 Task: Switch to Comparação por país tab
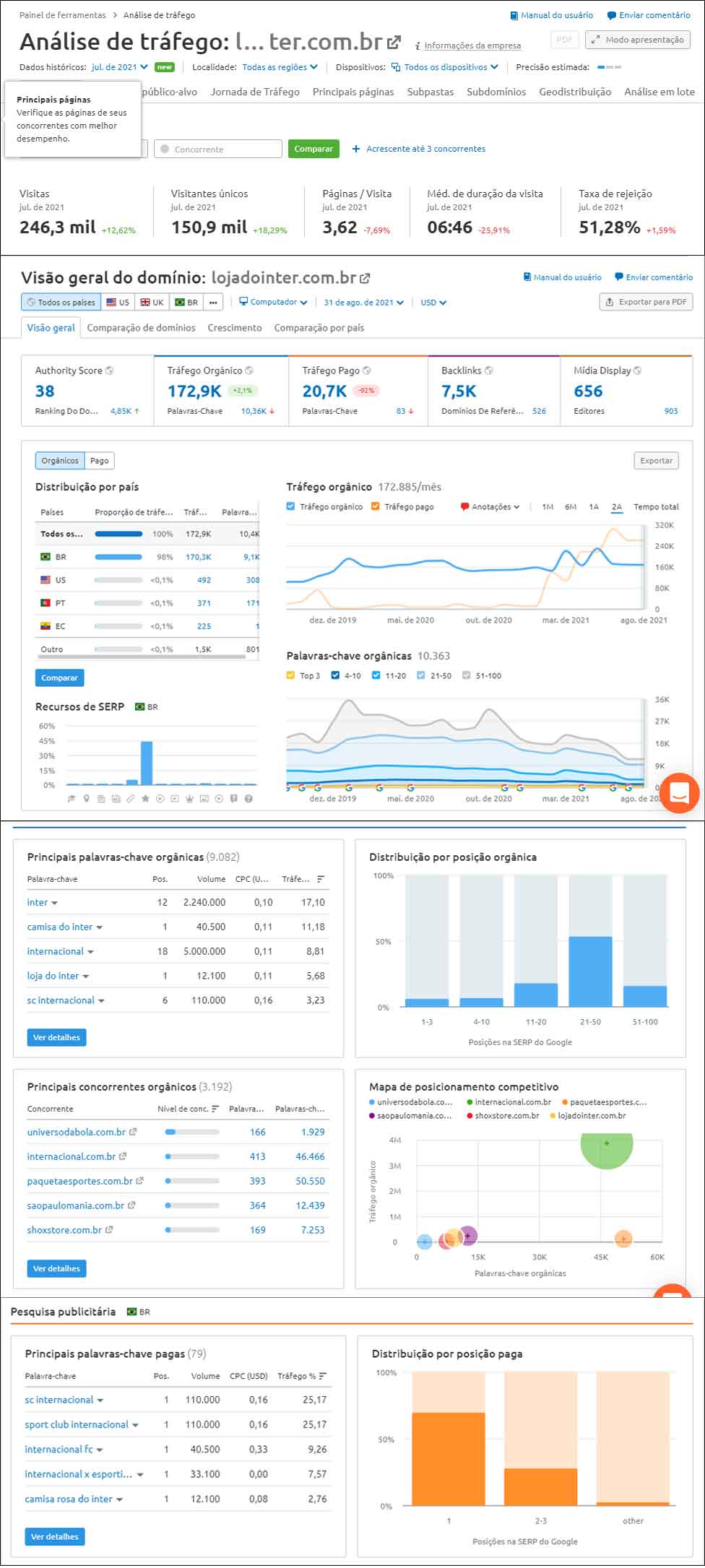click(319, 328)
